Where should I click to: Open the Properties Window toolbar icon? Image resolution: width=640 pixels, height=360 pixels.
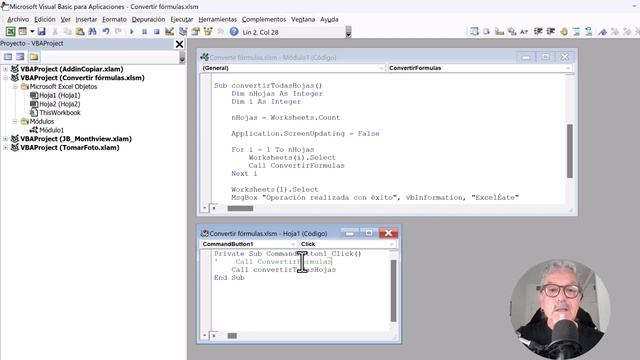196,31
